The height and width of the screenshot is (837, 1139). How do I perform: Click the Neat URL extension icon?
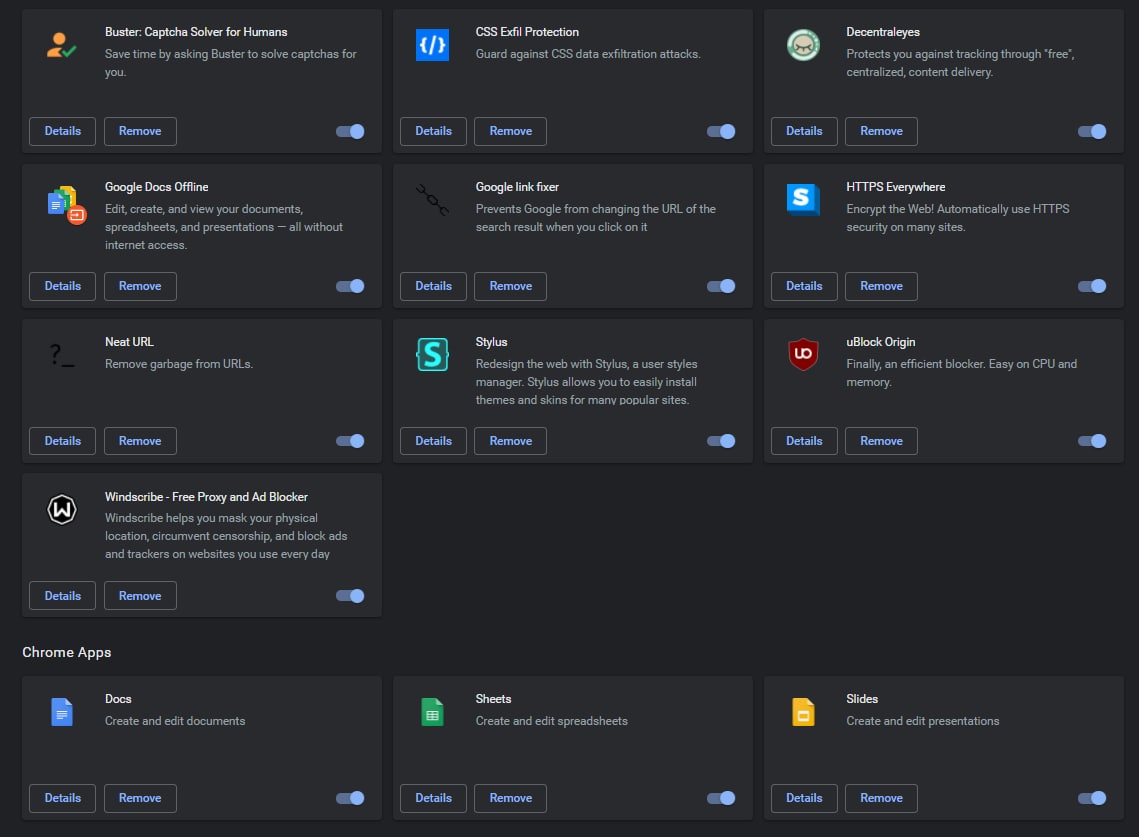pos(62,355)
